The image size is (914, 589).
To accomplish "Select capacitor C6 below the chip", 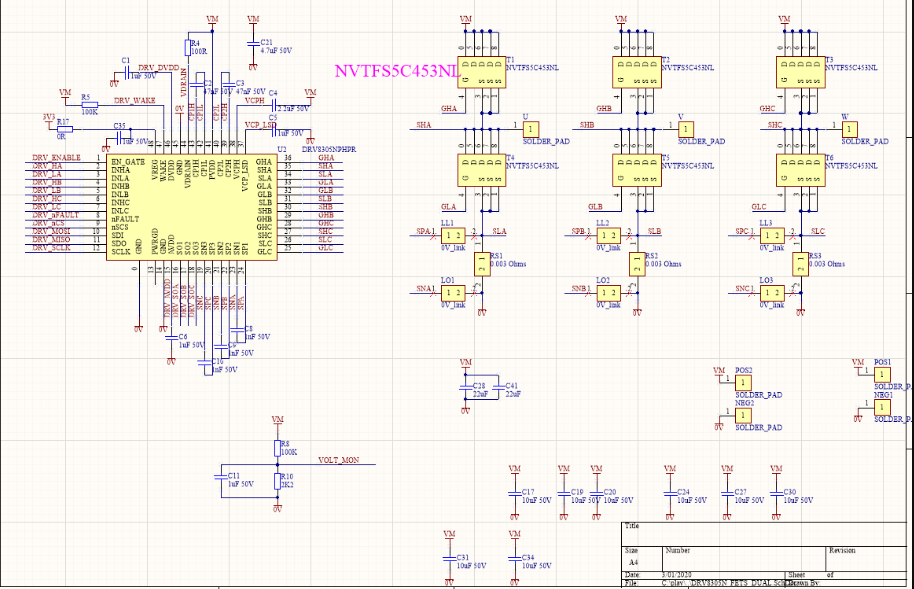I will pyautogui.click(x=171, y=337).
